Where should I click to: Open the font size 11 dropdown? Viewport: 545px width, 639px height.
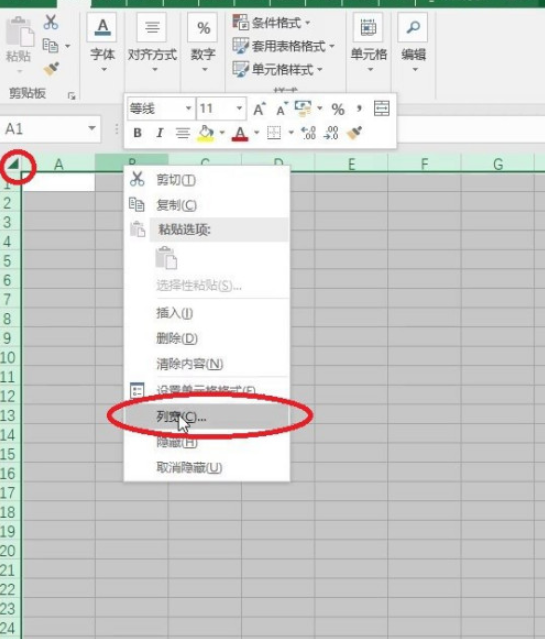[239, 108]
